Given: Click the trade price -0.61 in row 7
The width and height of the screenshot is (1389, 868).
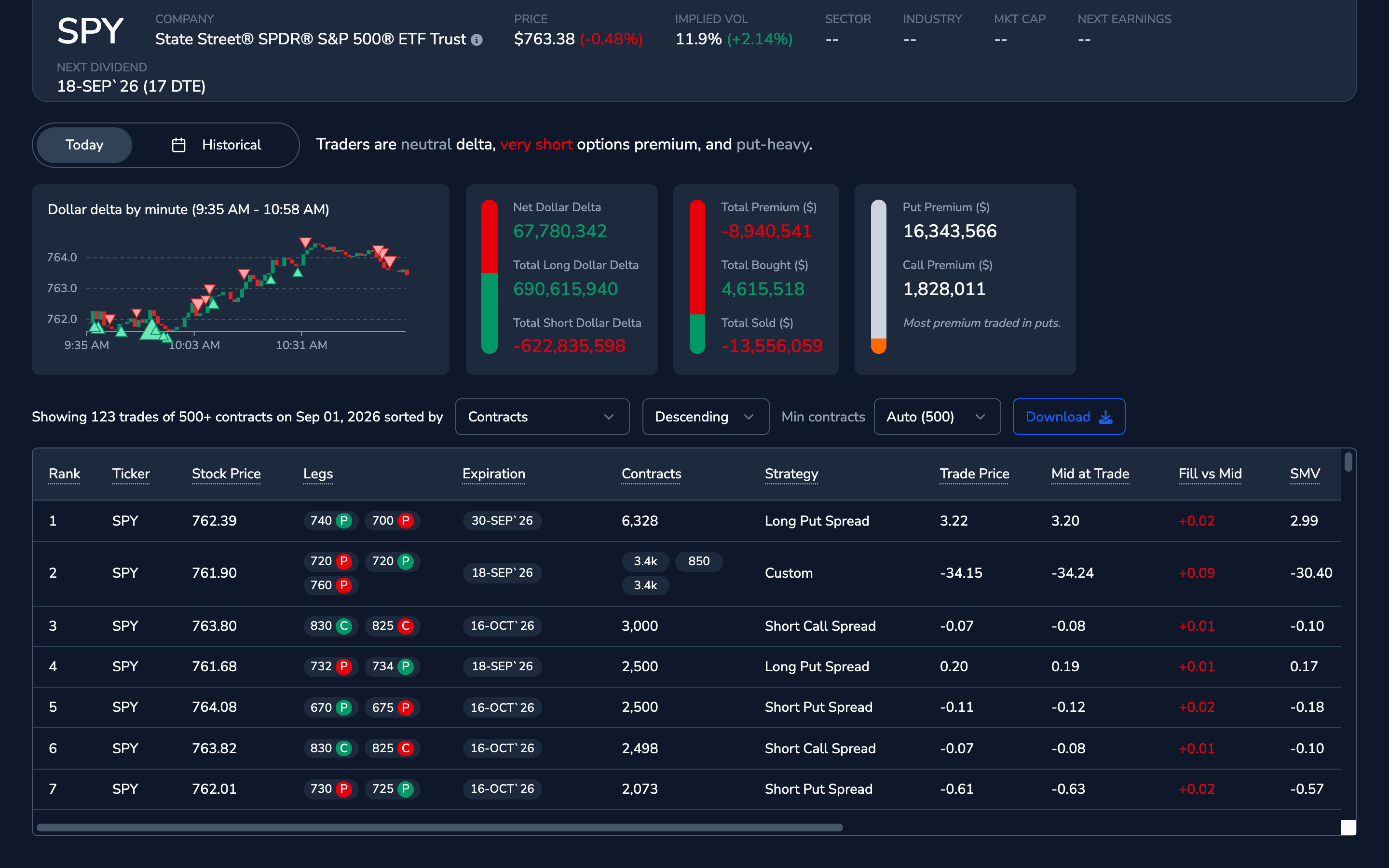Looking at the screenshot, I should (x=956, y=789).
